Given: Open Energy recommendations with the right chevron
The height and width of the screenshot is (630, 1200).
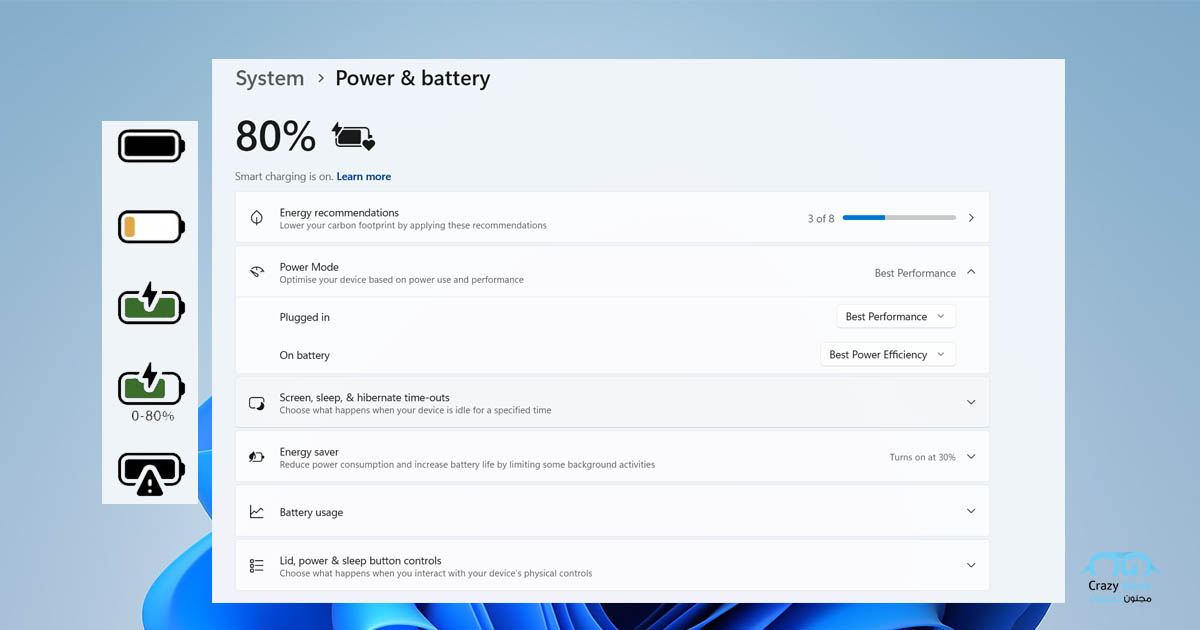Looking at the screenshot, I should [x=971, y=218].
